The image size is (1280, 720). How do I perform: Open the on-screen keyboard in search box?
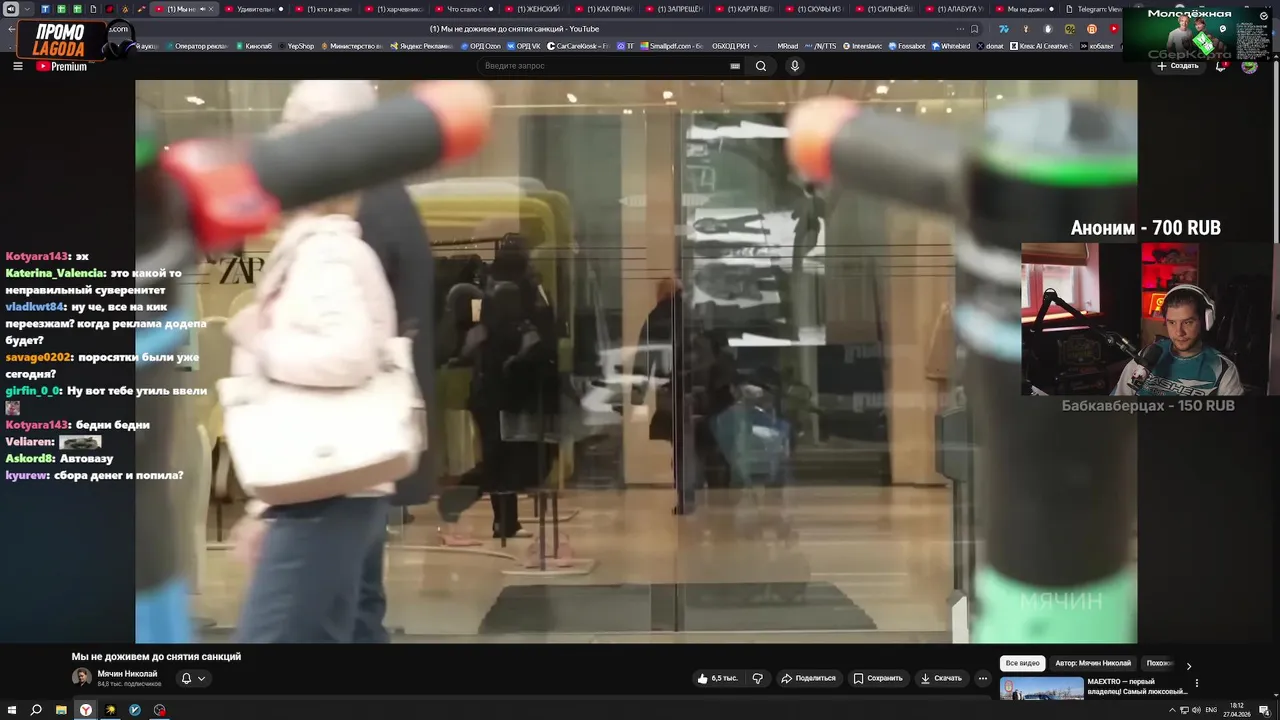735,66
